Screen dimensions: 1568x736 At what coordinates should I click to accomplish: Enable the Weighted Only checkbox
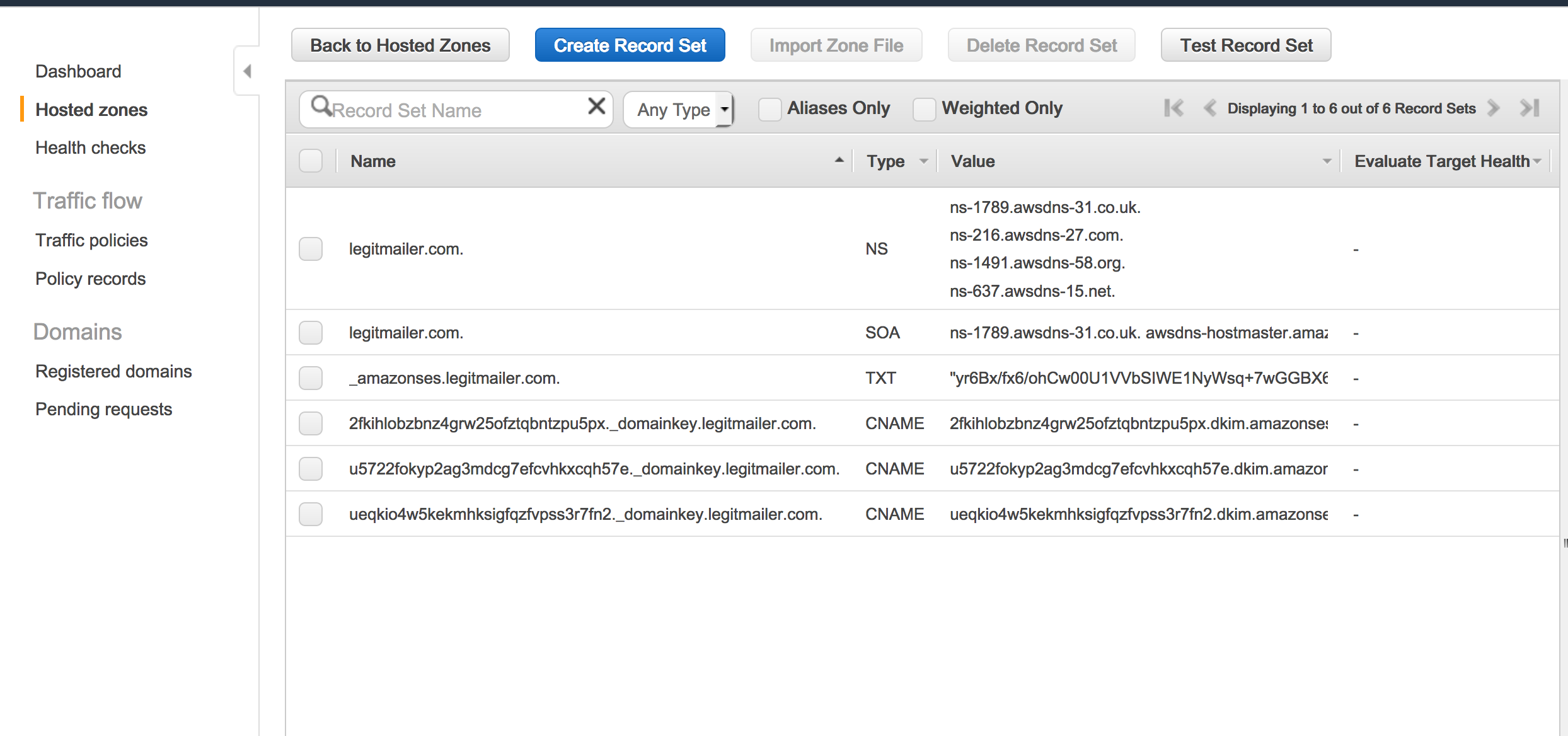[924, 109]
